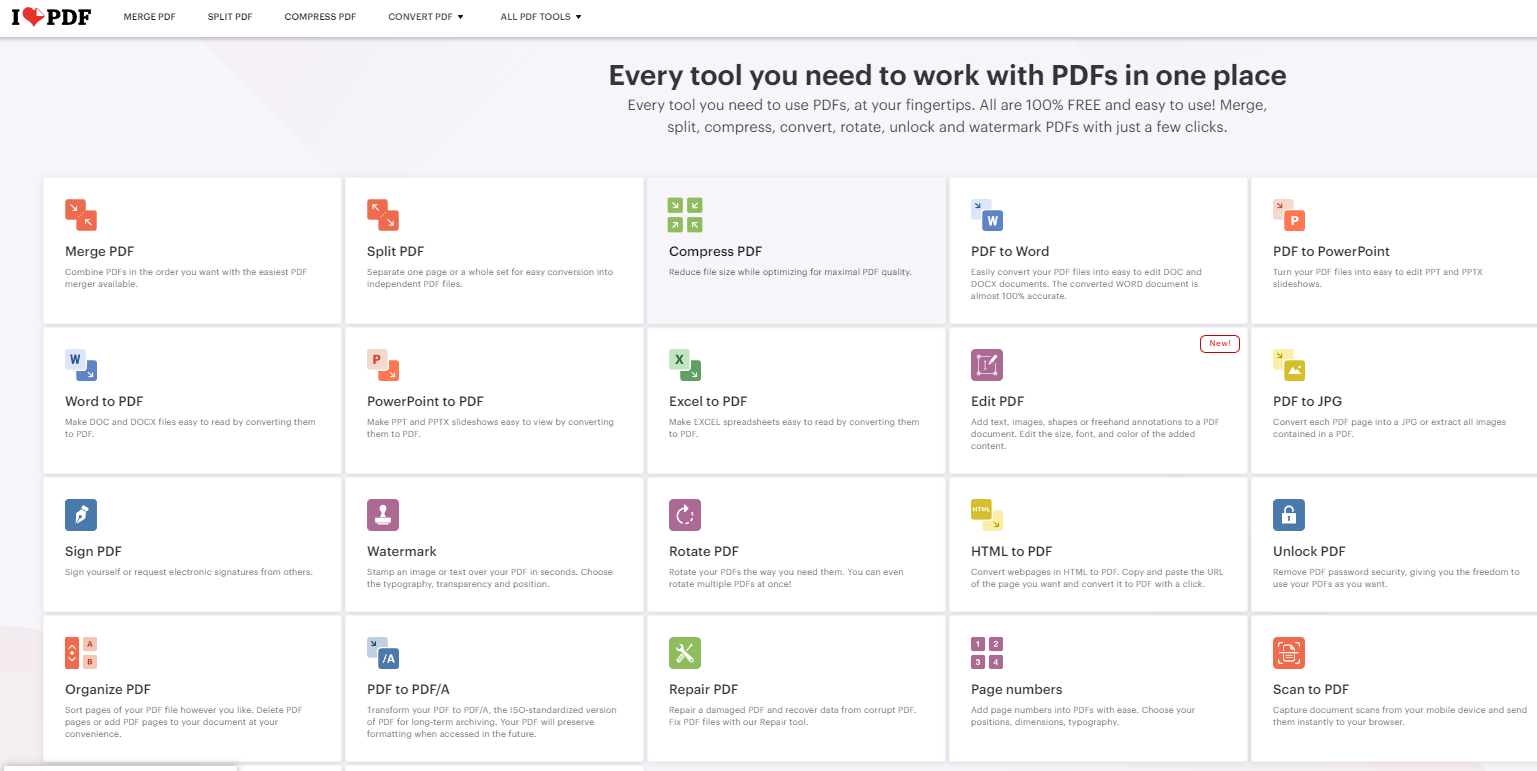Select the PDF to JPG title
The width and height of the screenshot is (1537, 771).
coord(1307,402)
